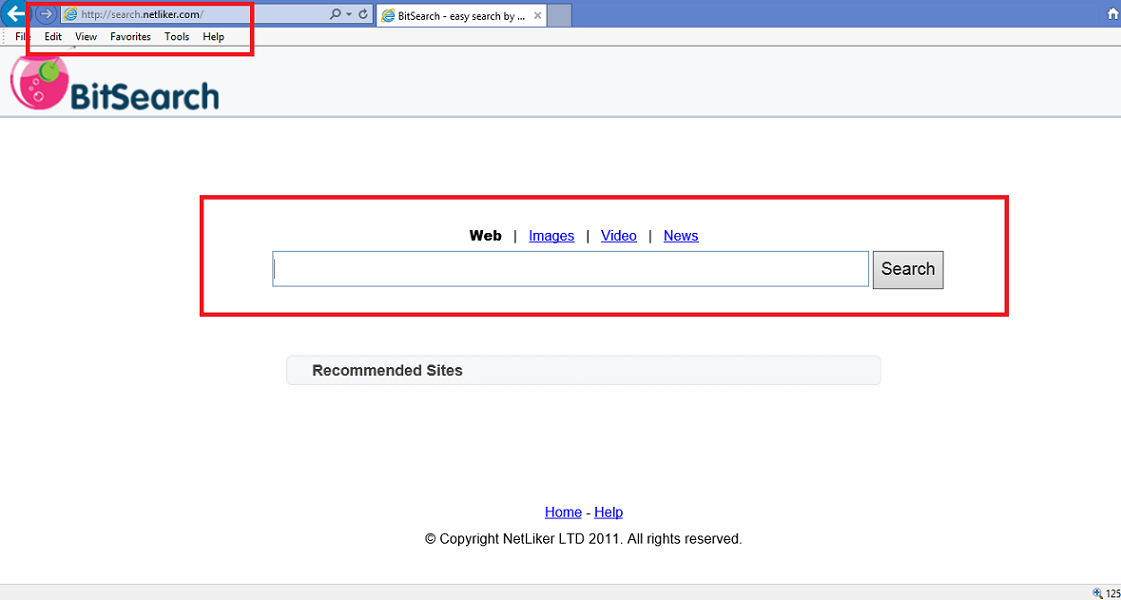Click the browser Forward arrow button
Viewport: 1121px width, 600px height.
[46, 14]
